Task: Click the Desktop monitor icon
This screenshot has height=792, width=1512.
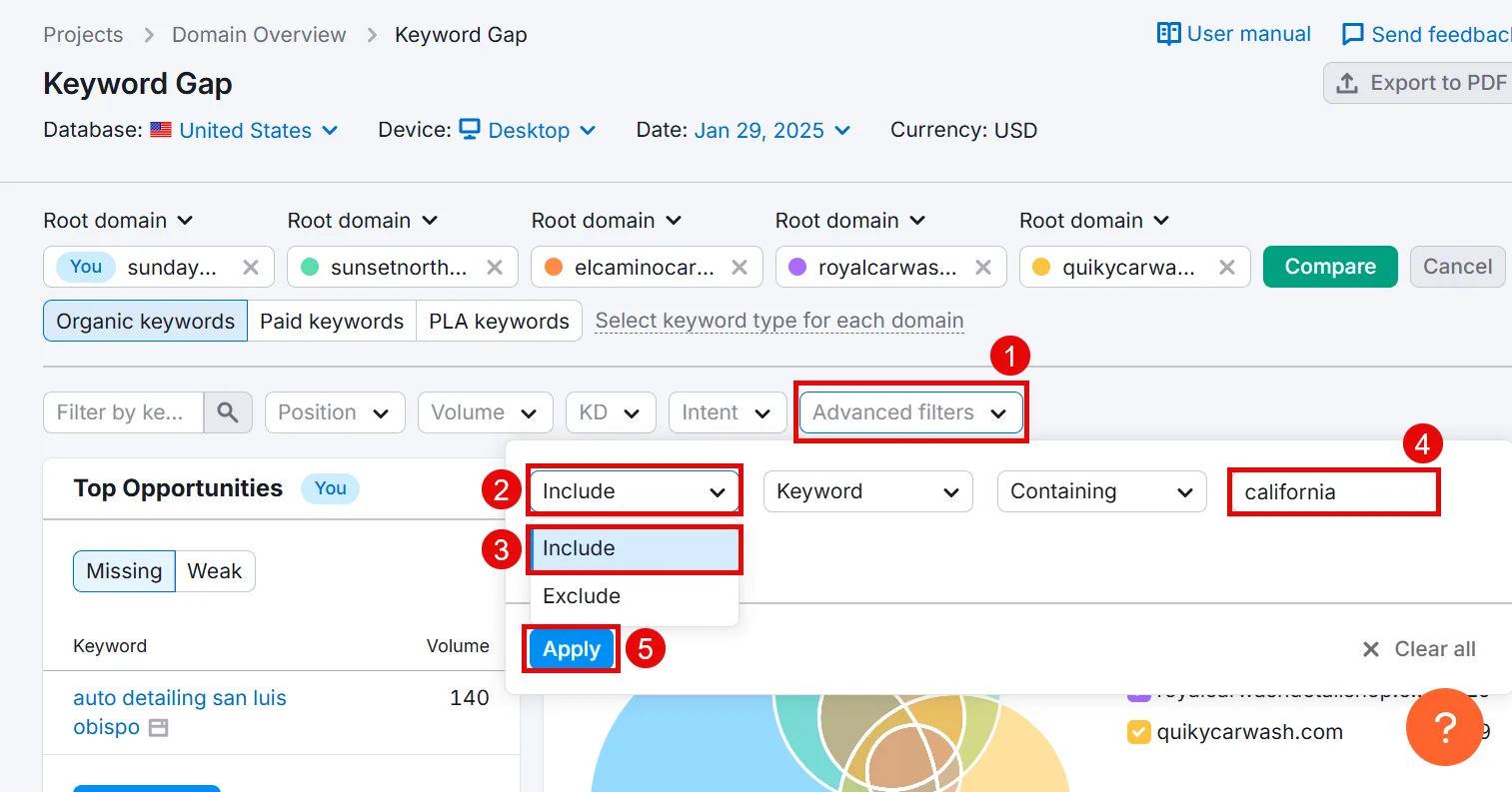Action: tap(470, 129)
